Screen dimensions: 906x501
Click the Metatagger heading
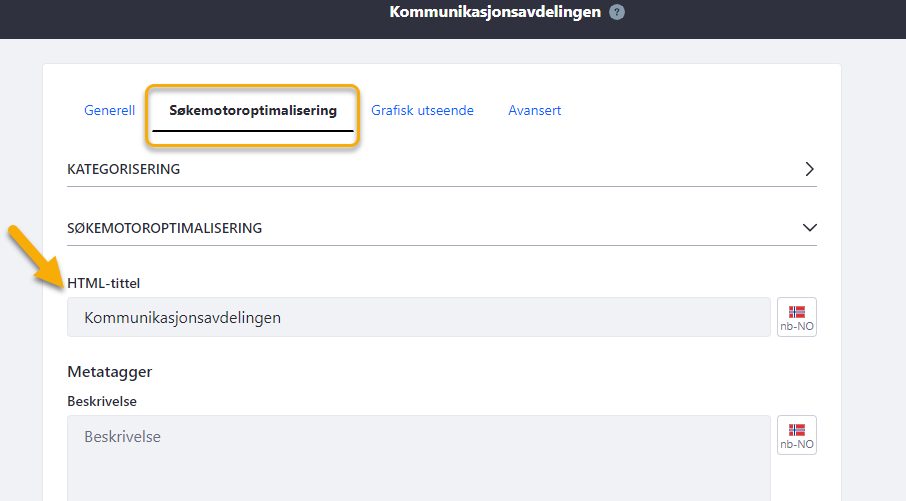109,372
